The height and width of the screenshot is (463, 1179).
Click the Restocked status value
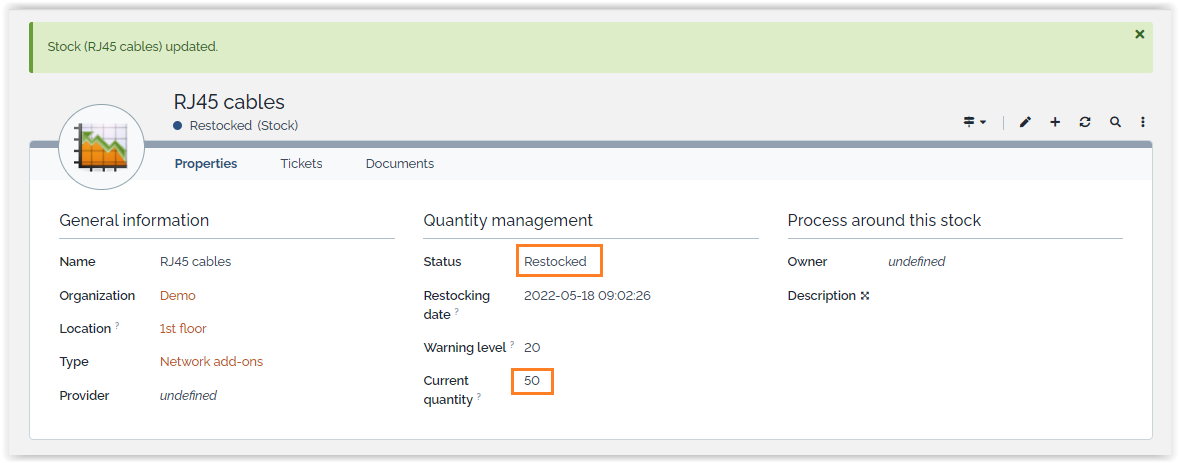[x=555, y=261]
